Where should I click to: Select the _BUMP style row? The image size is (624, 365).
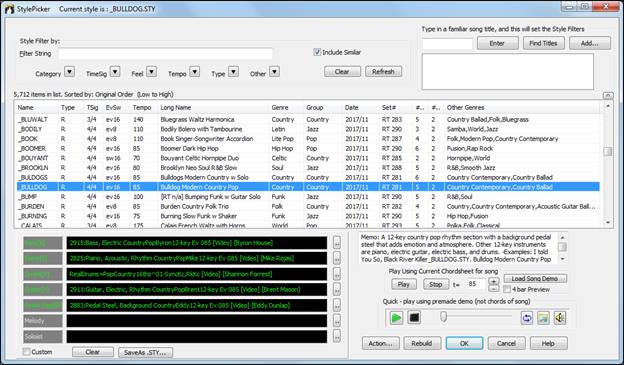pyautogui.click(x=308, y=197)
